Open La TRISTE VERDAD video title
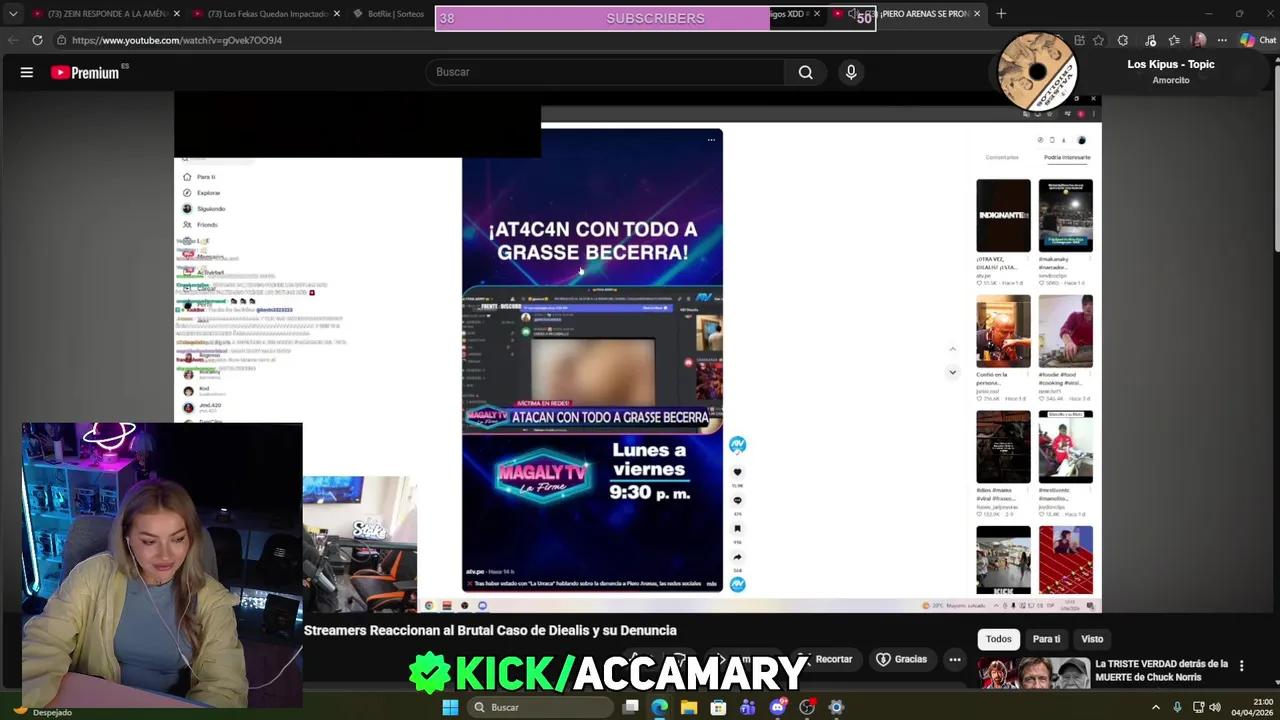Image resolution: width=1280 pixels, height=720 pixels. (1161, 670)
